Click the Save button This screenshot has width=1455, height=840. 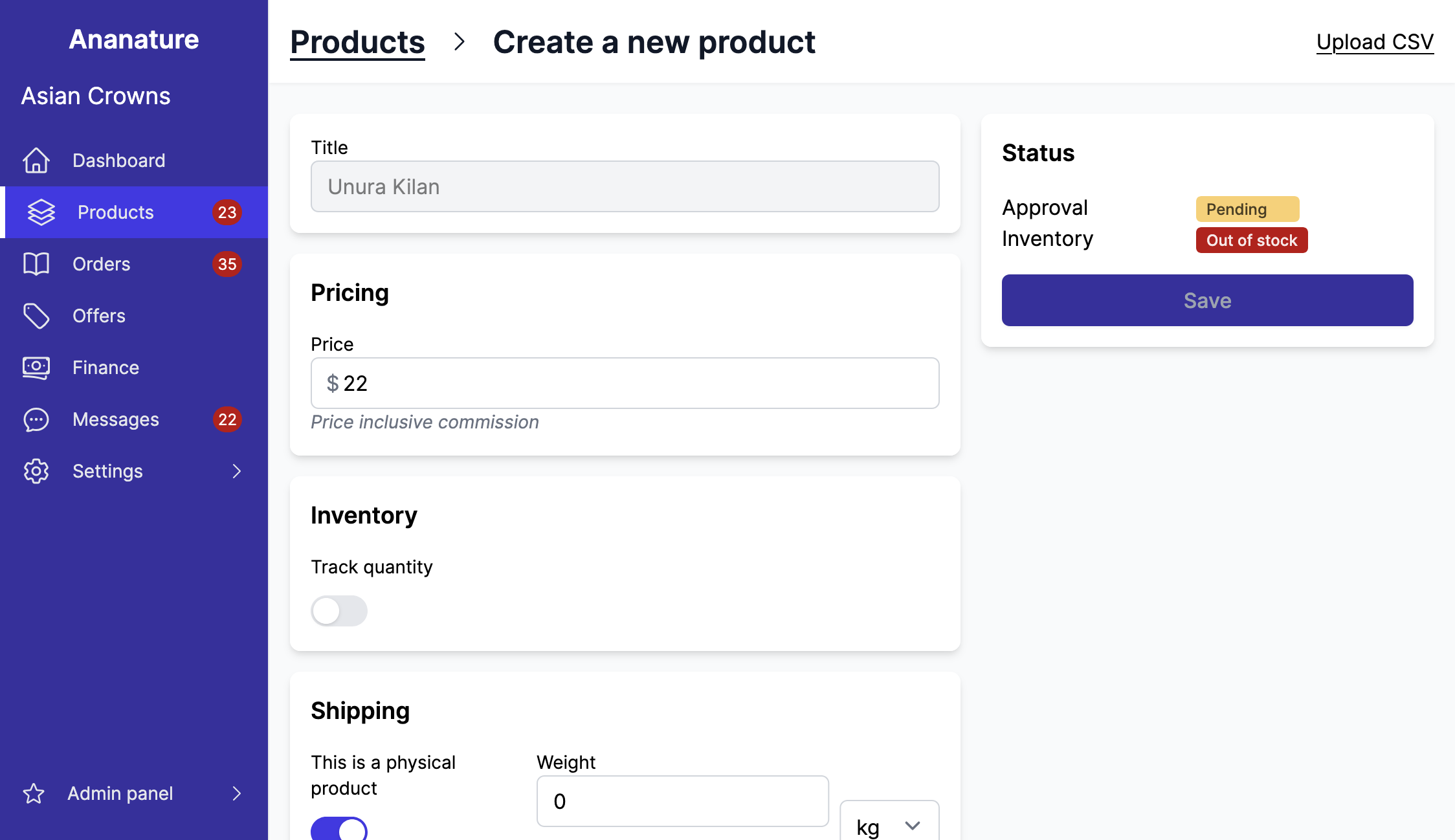pos(1206,300)
